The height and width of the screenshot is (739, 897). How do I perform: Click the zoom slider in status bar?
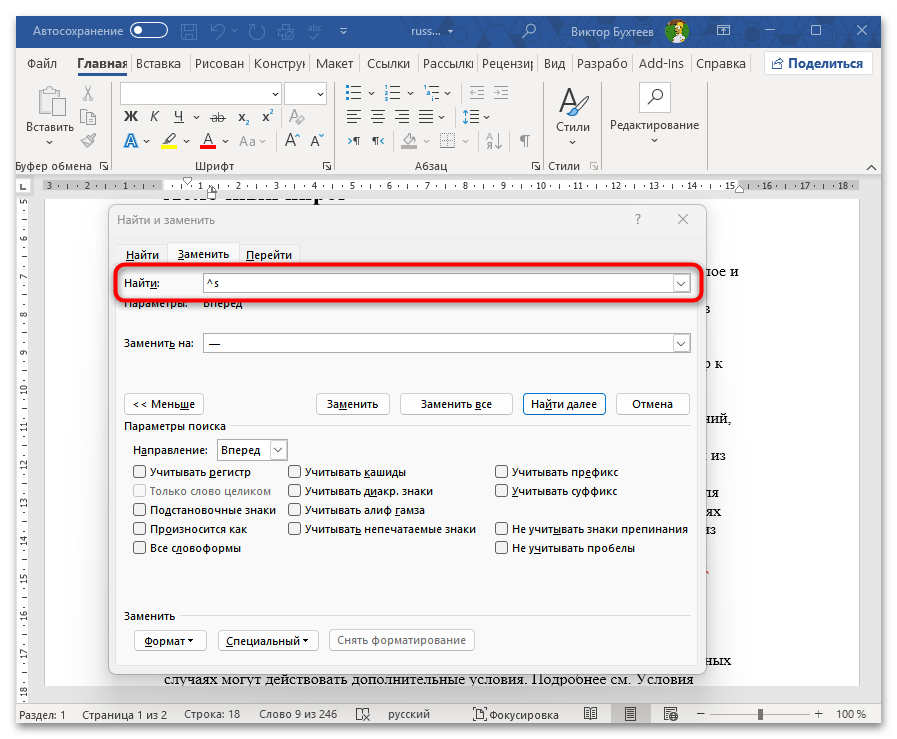click(760, 715)
